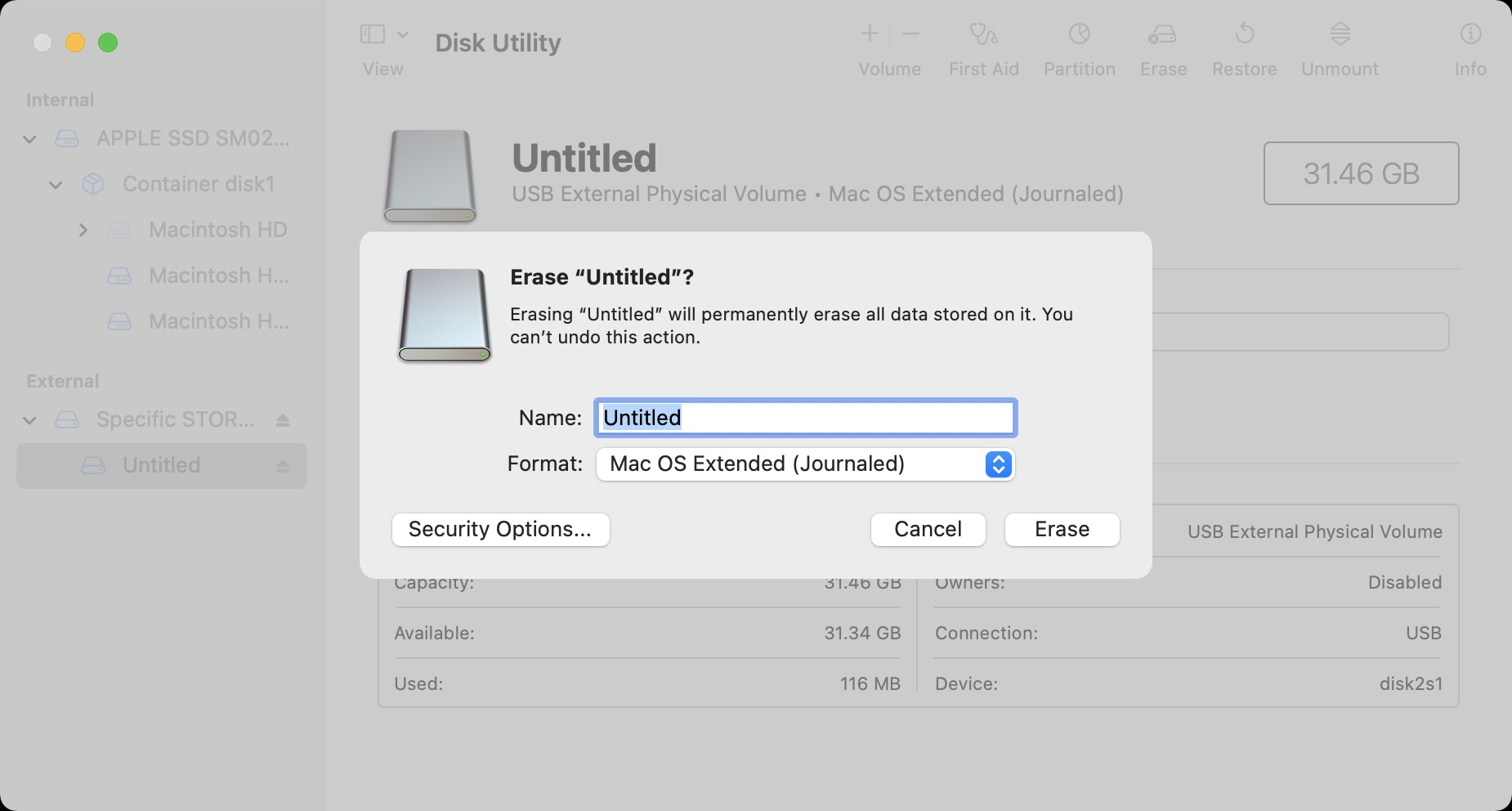Select the Untitled volume in sidebar

click(x=162, y=466)
